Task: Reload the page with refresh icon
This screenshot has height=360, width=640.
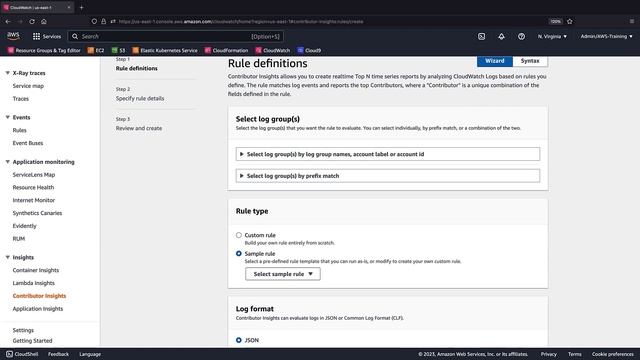Action: tap(32, 21)
